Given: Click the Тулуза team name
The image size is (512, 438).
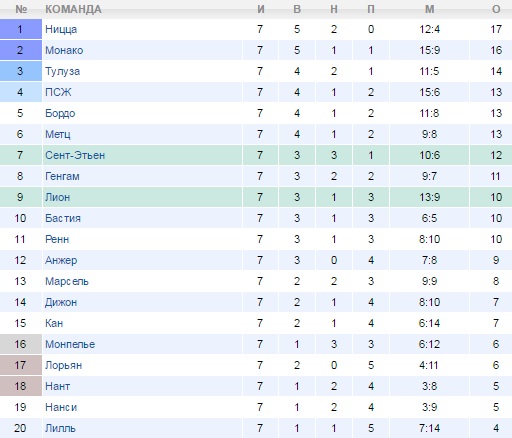Looking at the screenshot, I should 62,72.
